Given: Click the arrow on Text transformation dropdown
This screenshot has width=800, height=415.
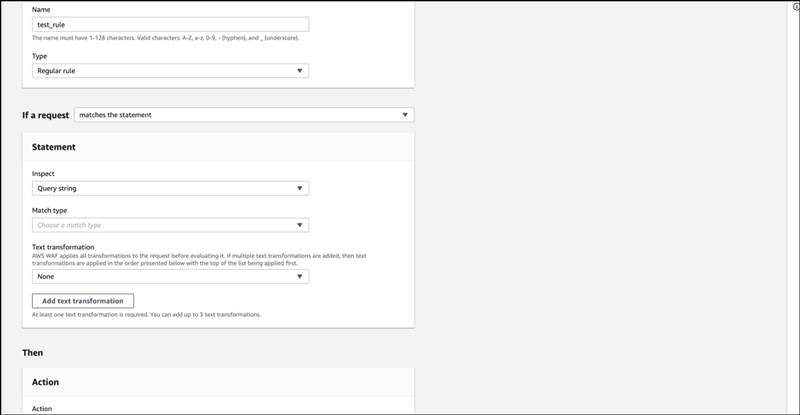Looking at the screenshot, I should (299, 276).
